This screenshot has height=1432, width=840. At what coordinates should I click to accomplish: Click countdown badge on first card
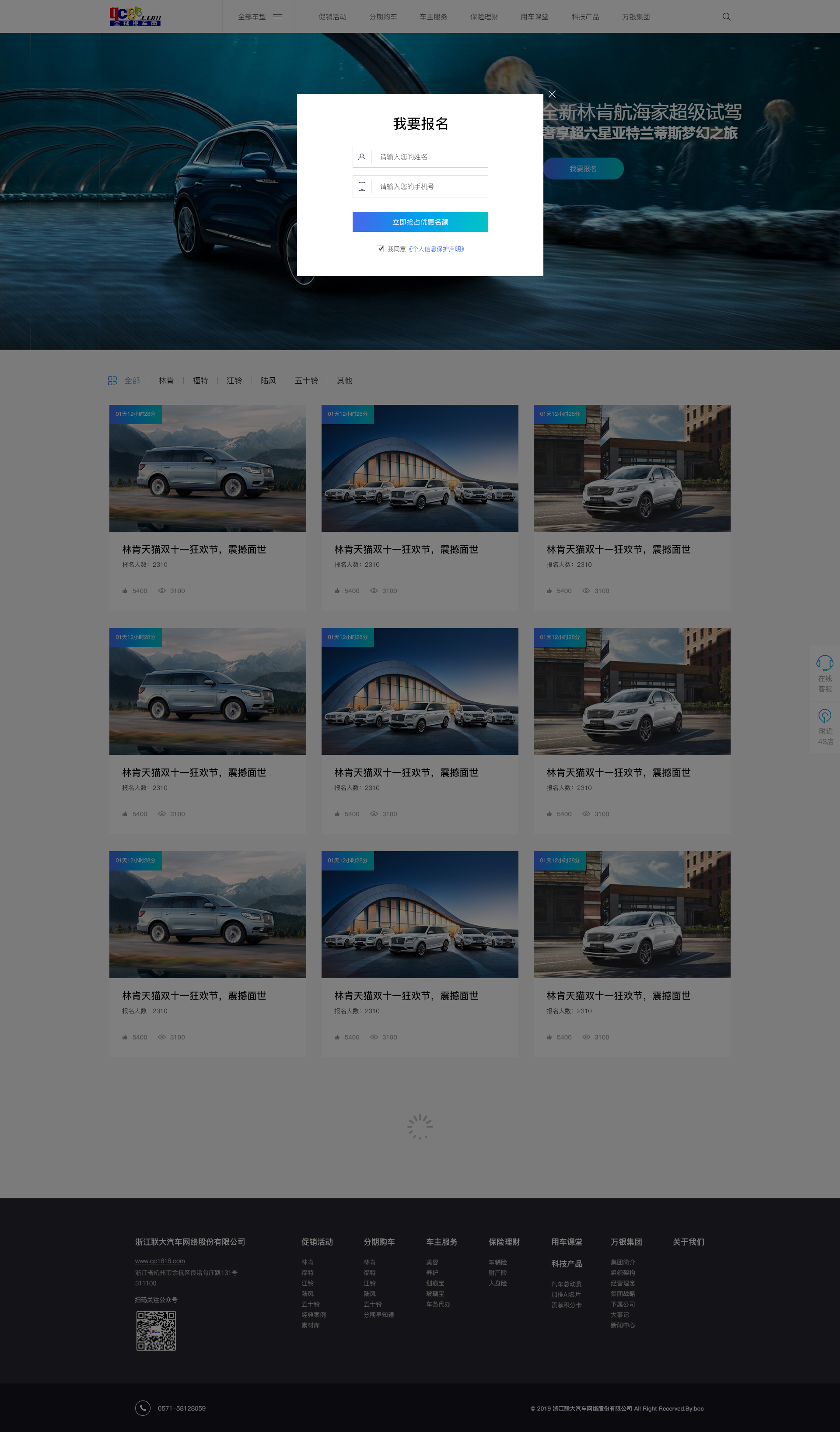[x=135, y=414]
